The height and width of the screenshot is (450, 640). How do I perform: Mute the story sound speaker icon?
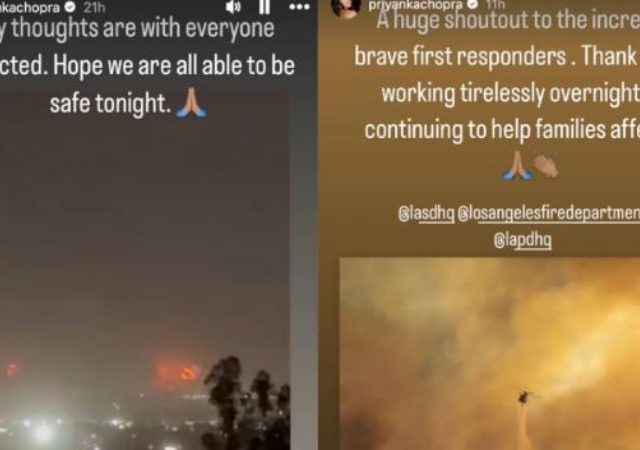coord(233,7)
